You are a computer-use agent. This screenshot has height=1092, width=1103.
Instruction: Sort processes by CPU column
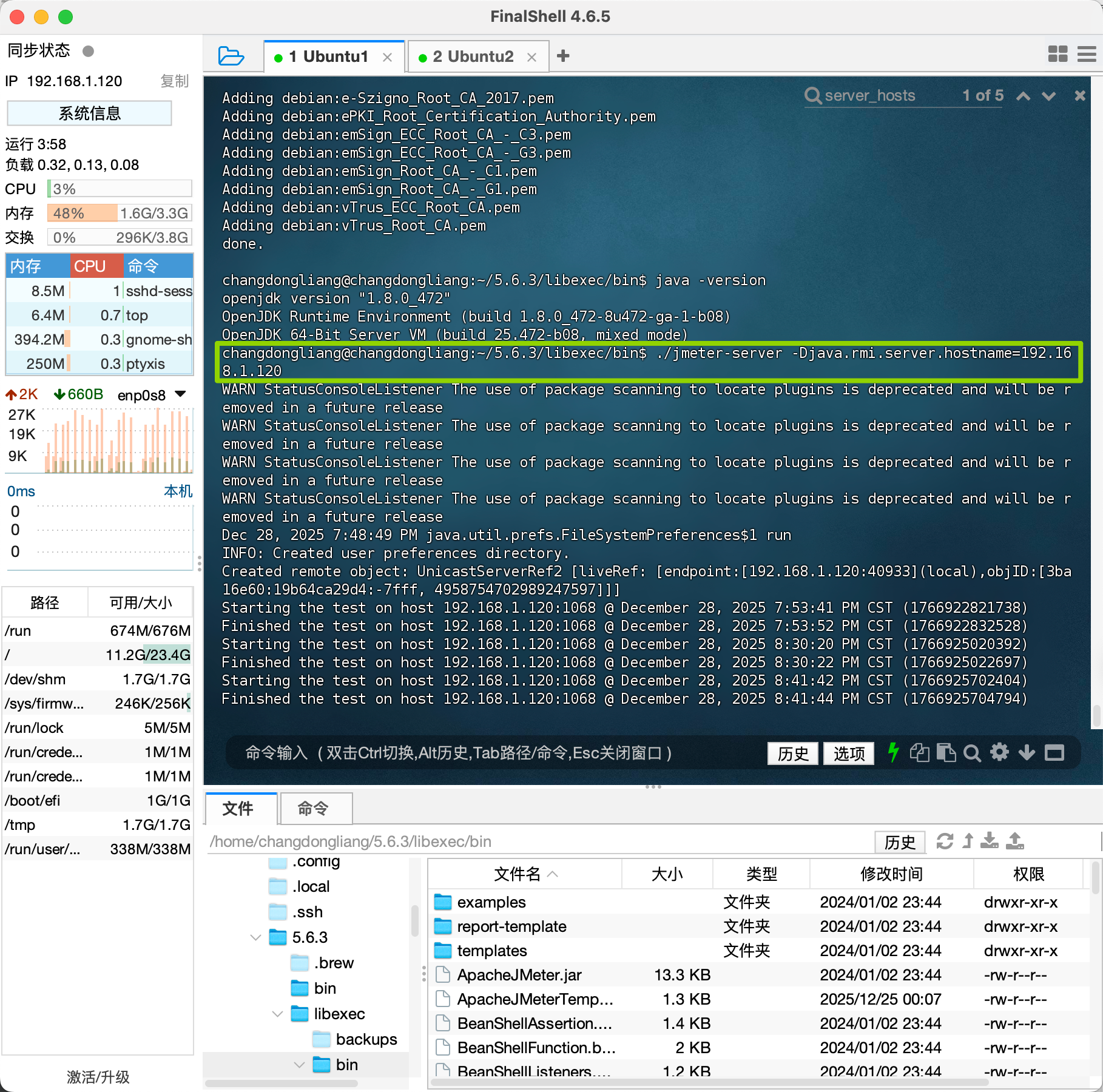(x=96, y=266)
